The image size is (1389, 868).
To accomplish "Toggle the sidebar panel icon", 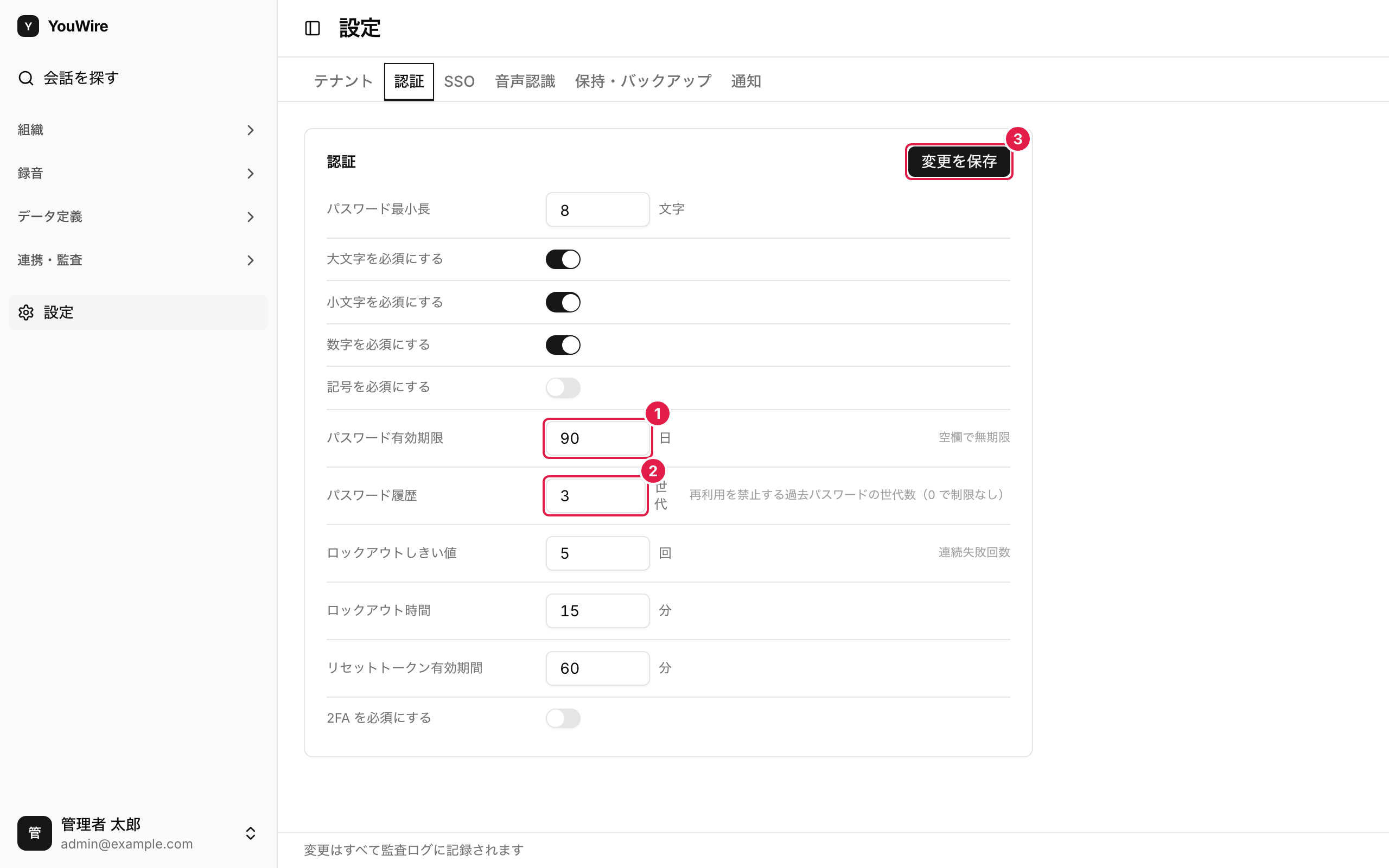I will click(x=312, y=28).
